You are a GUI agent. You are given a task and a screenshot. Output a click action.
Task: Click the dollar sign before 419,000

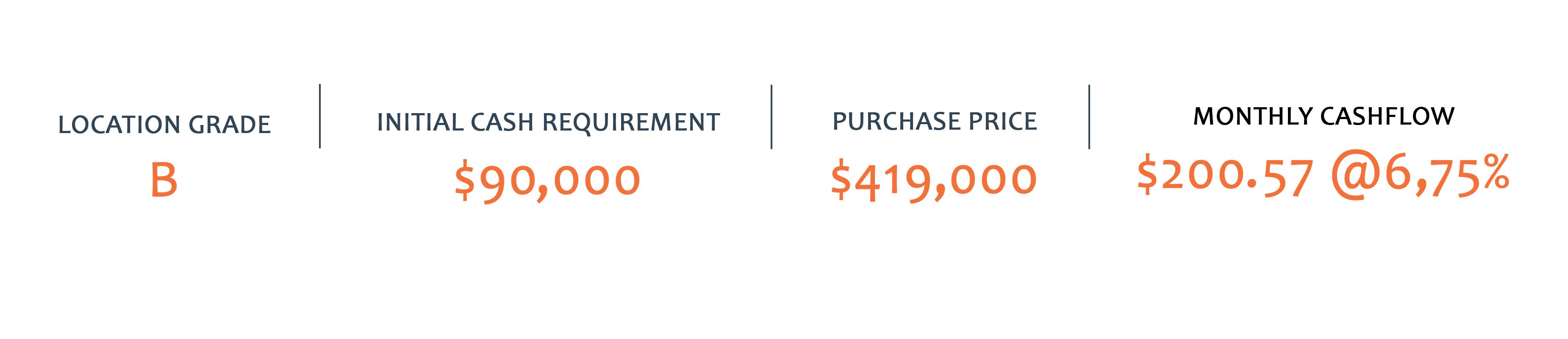click(841, 181)
